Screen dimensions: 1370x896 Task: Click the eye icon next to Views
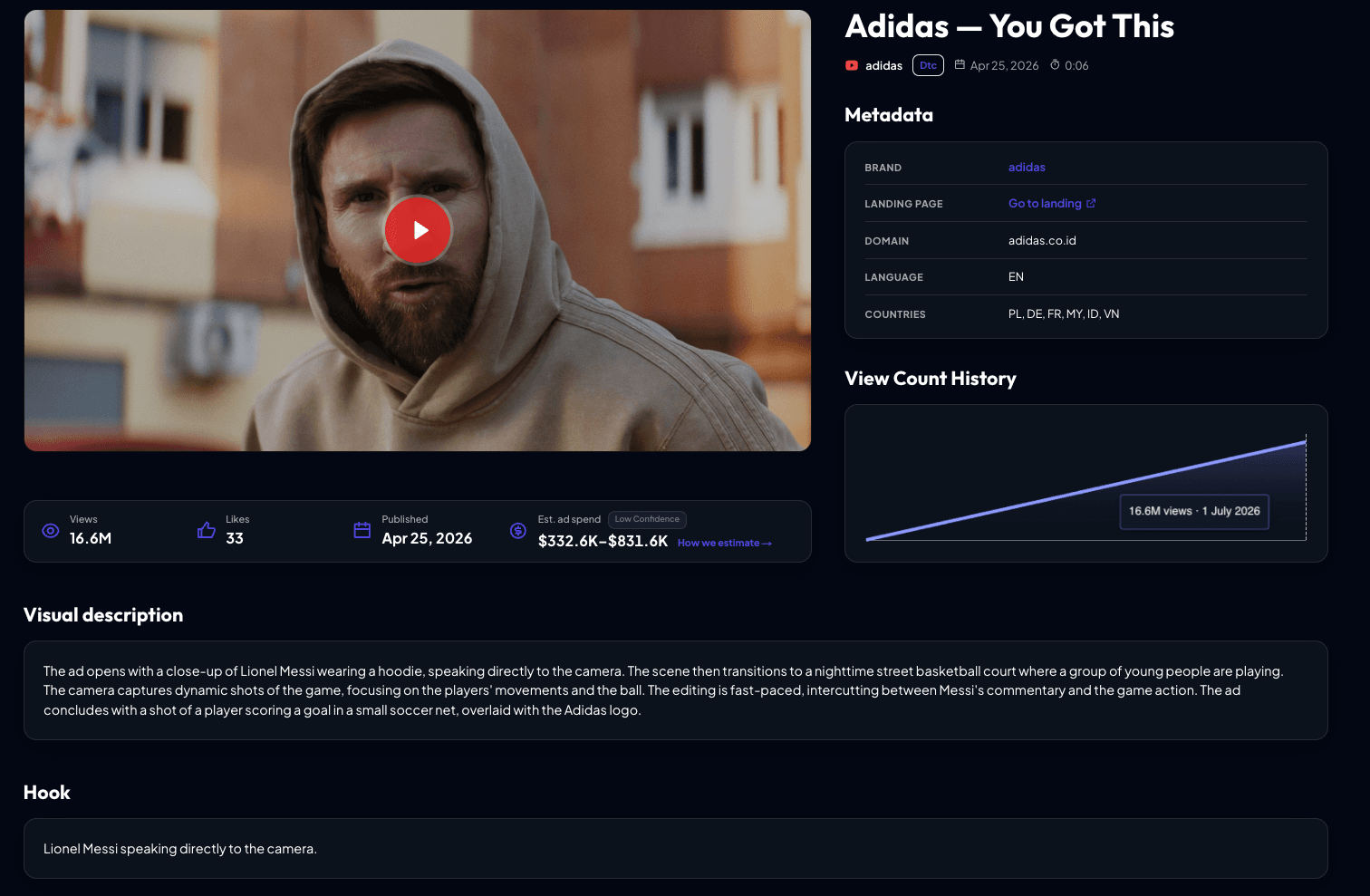coord(51,531)
